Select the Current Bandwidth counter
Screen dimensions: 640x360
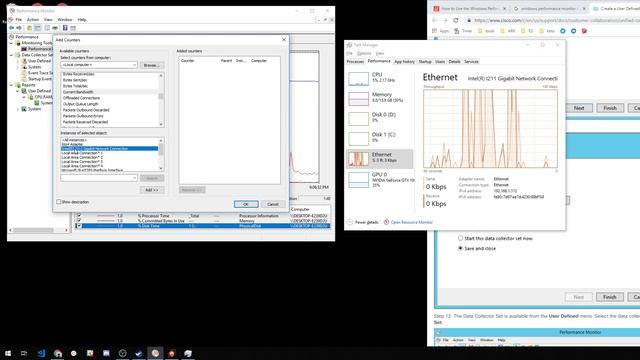click(109, 92)
